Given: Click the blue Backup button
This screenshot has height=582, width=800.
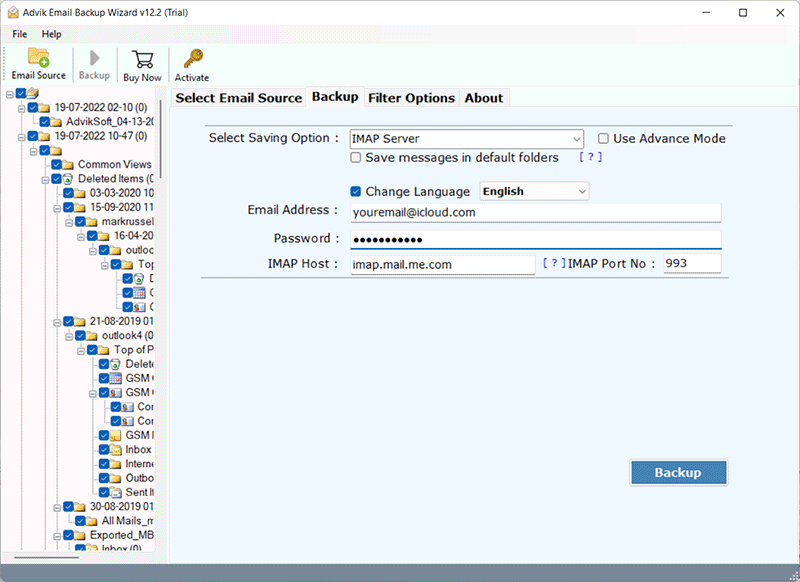Looking at the screenshot, I should (x=679, y=472).
